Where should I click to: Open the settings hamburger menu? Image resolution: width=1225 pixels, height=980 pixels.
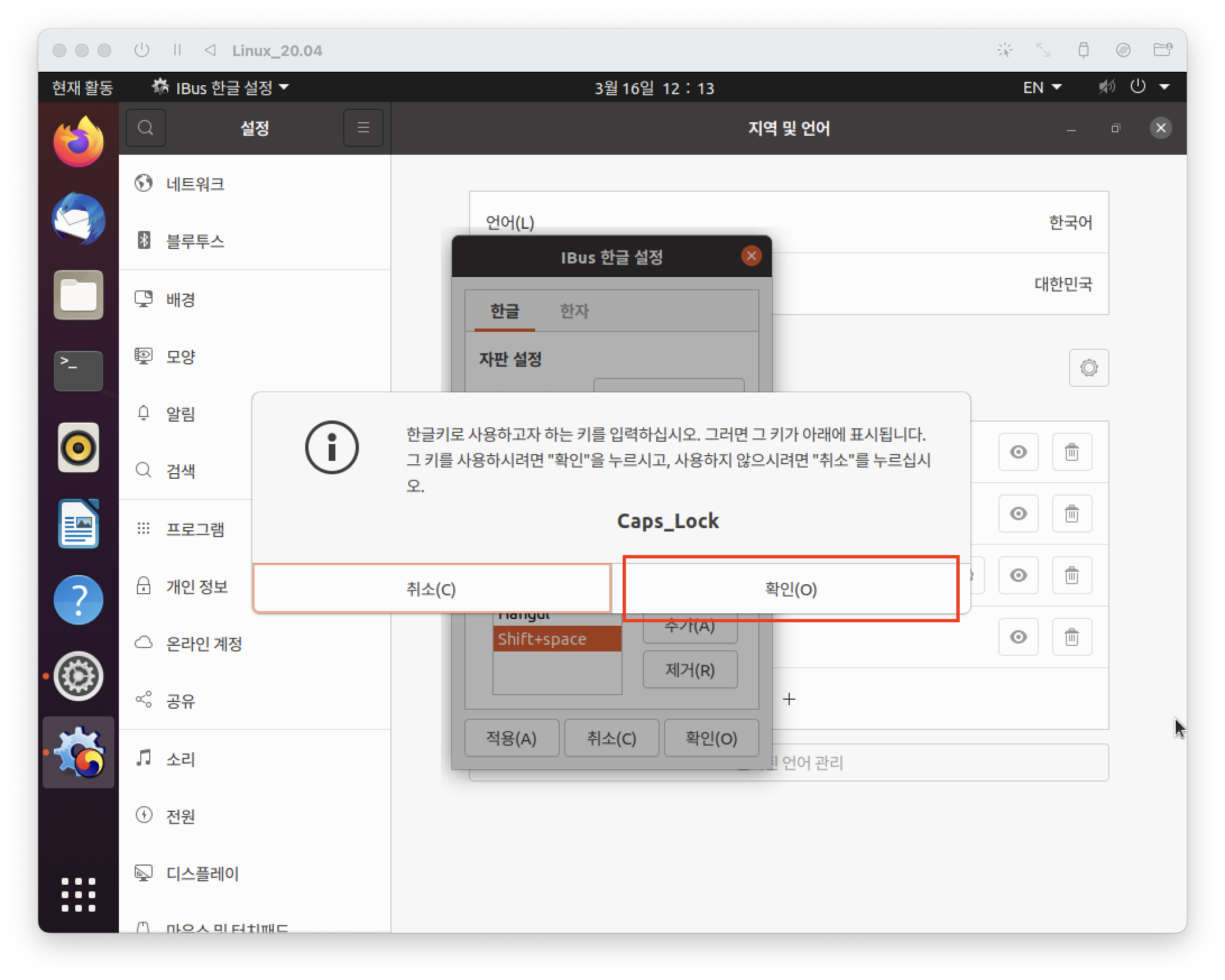coord(363,128)
